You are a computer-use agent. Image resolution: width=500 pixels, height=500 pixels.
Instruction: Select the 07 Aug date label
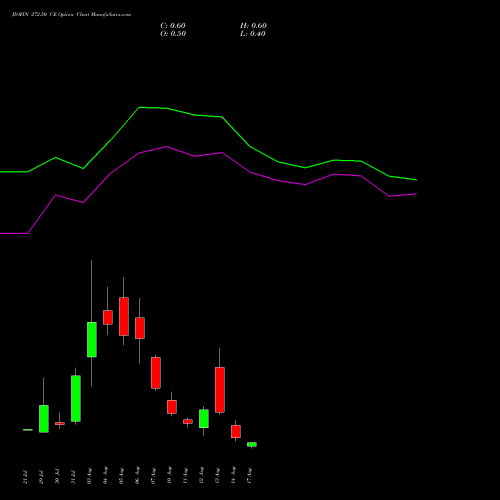point(153,476)
